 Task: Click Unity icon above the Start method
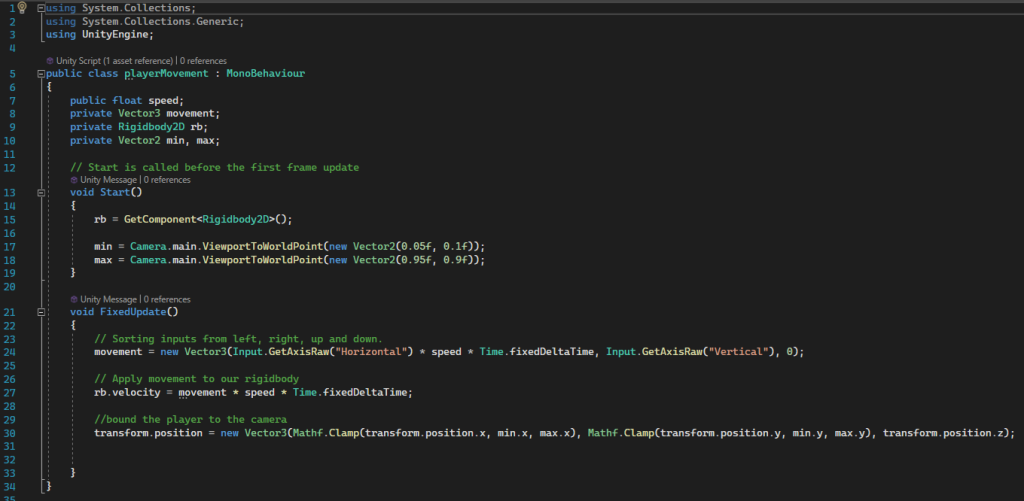(x=74, y=180)
